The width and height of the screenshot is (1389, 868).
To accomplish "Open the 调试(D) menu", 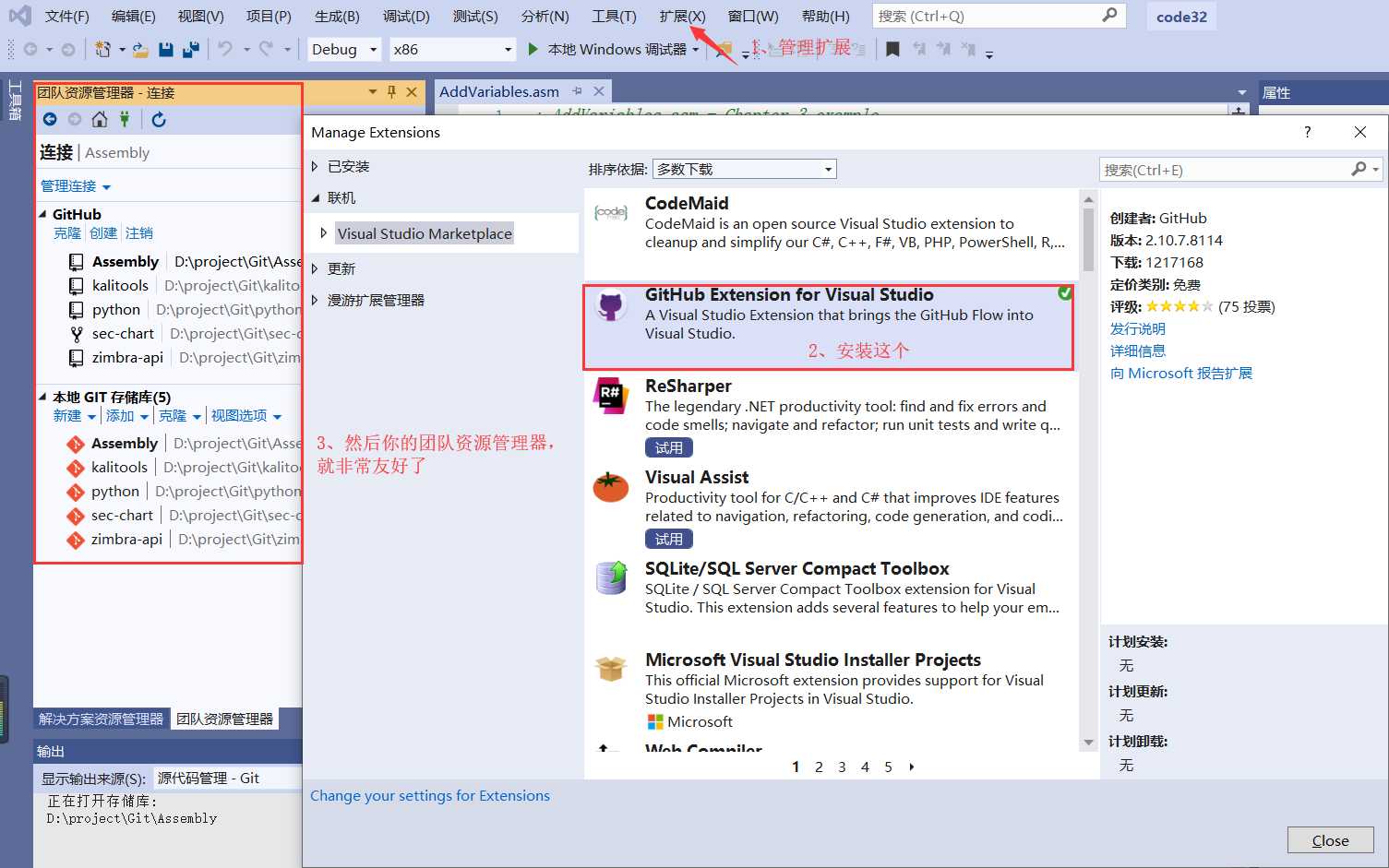I will point(406,16).
